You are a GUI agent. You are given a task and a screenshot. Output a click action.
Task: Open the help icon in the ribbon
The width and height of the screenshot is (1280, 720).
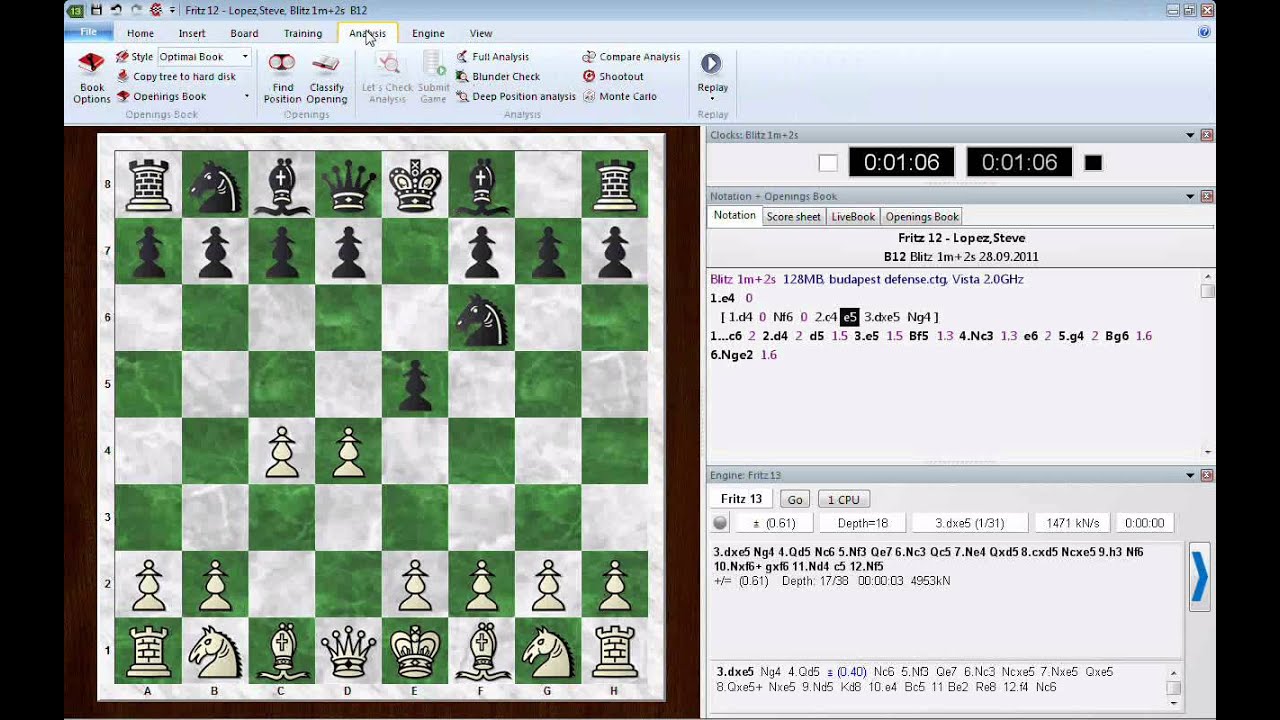point(1204,32)
